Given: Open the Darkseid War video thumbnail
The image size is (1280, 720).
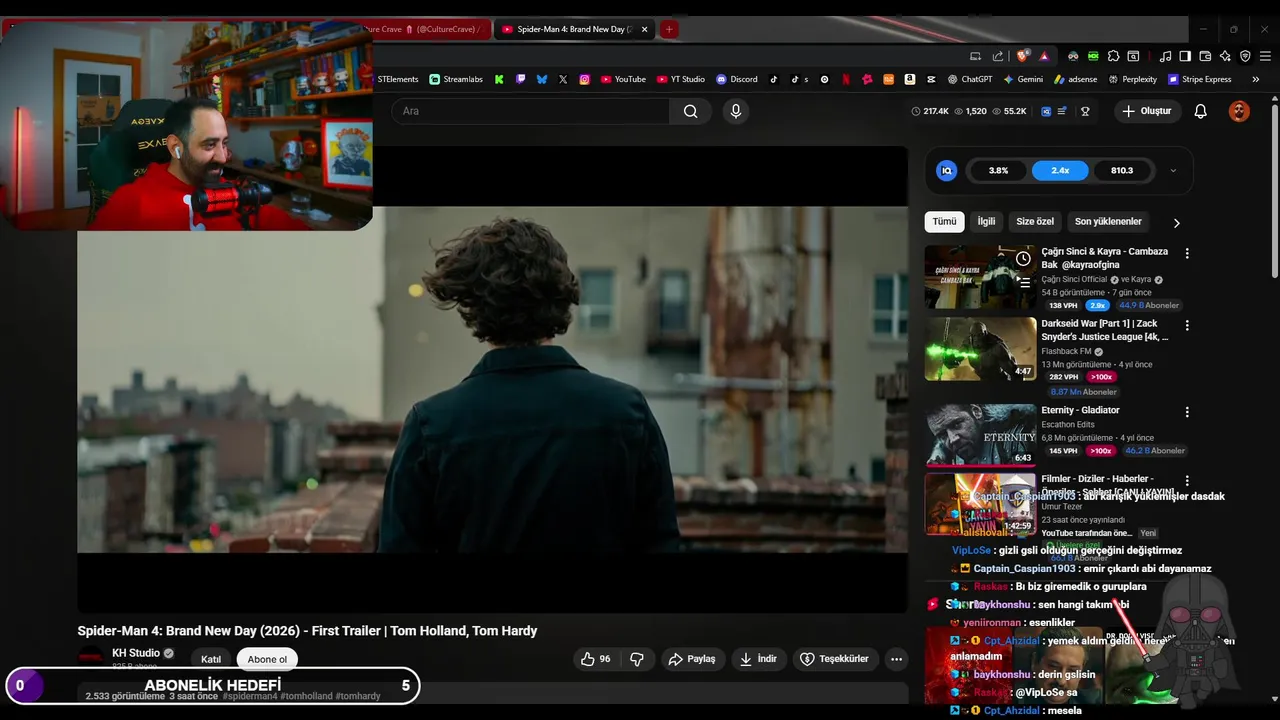Looking at the screenshot, I should point(980,349).
